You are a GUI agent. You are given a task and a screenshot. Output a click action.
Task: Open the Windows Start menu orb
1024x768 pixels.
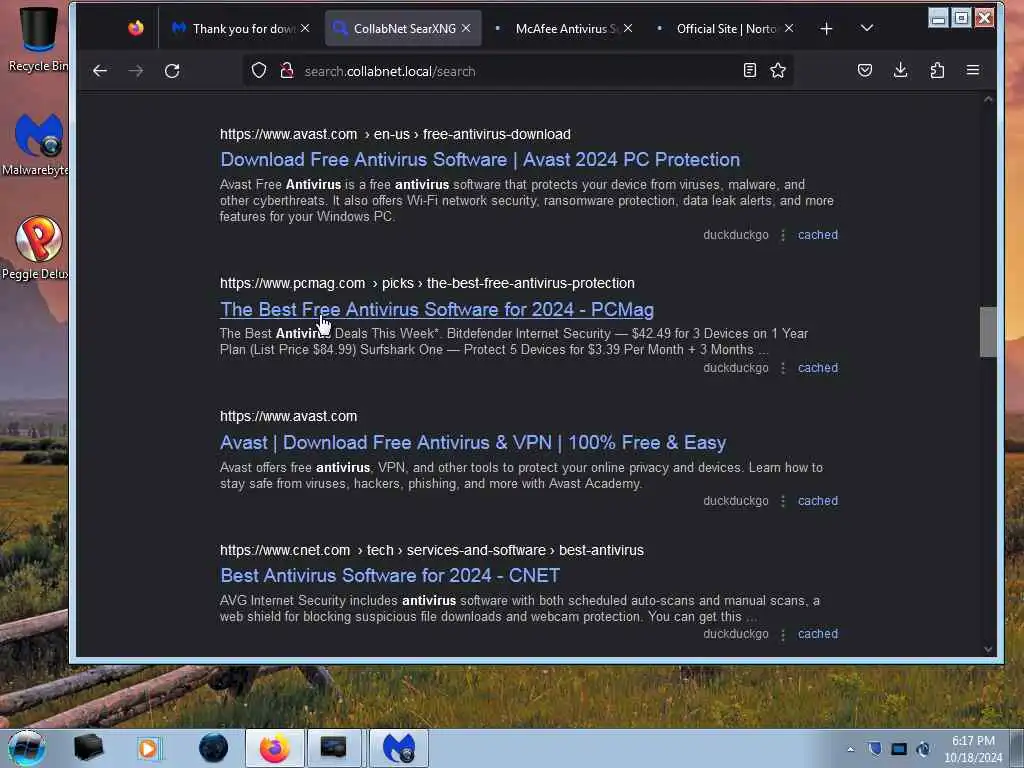27,748
